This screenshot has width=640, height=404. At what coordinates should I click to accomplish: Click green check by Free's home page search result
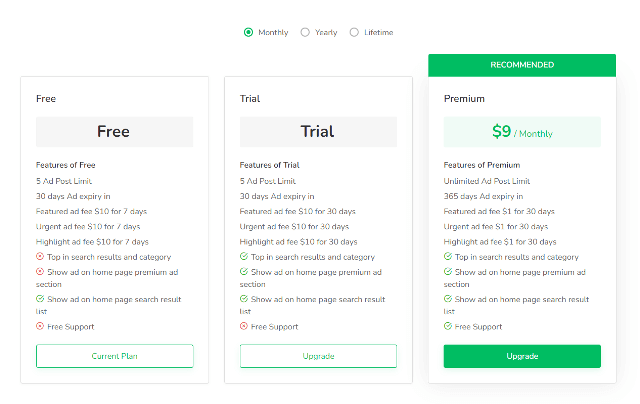40,299
